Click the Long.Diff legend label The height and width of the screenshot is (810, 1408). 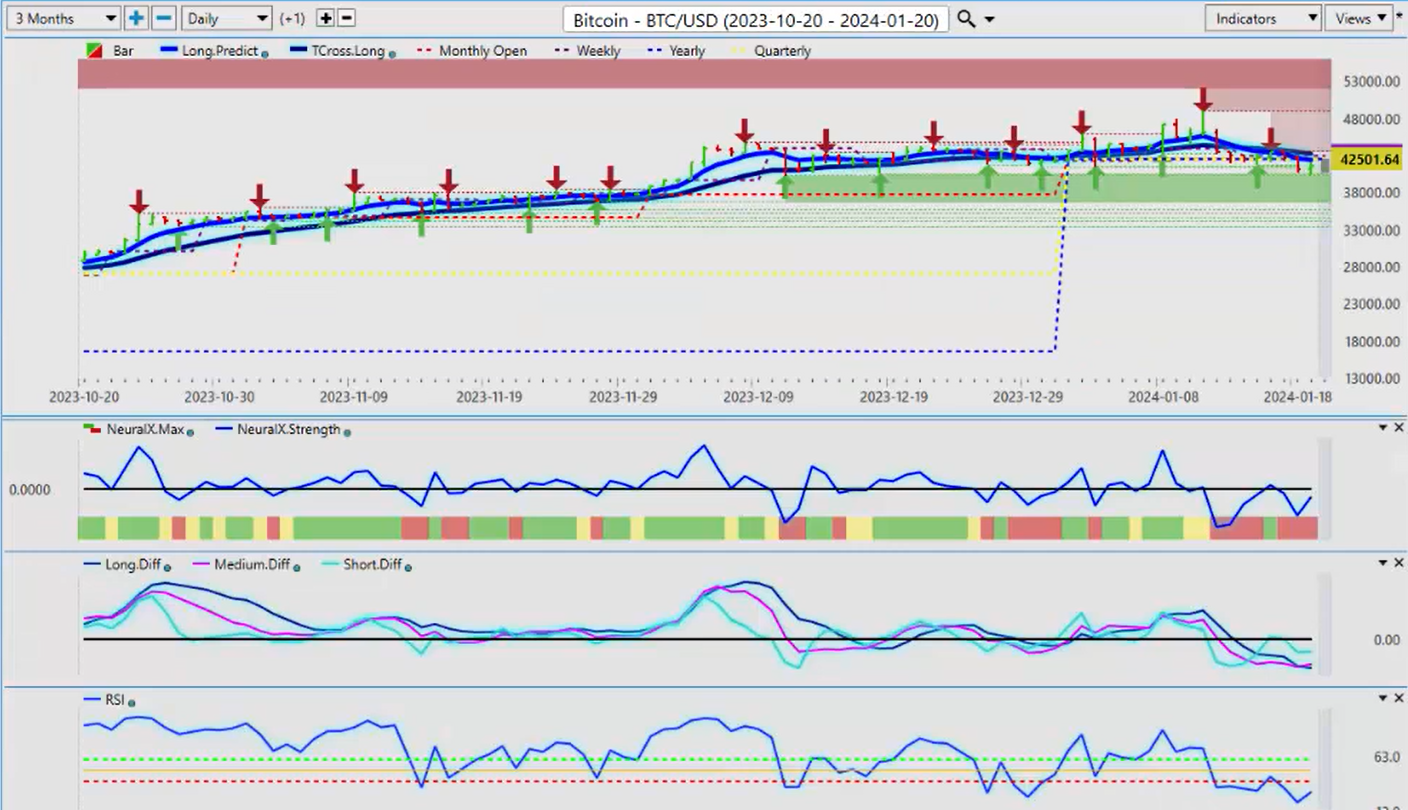point(135,565)
